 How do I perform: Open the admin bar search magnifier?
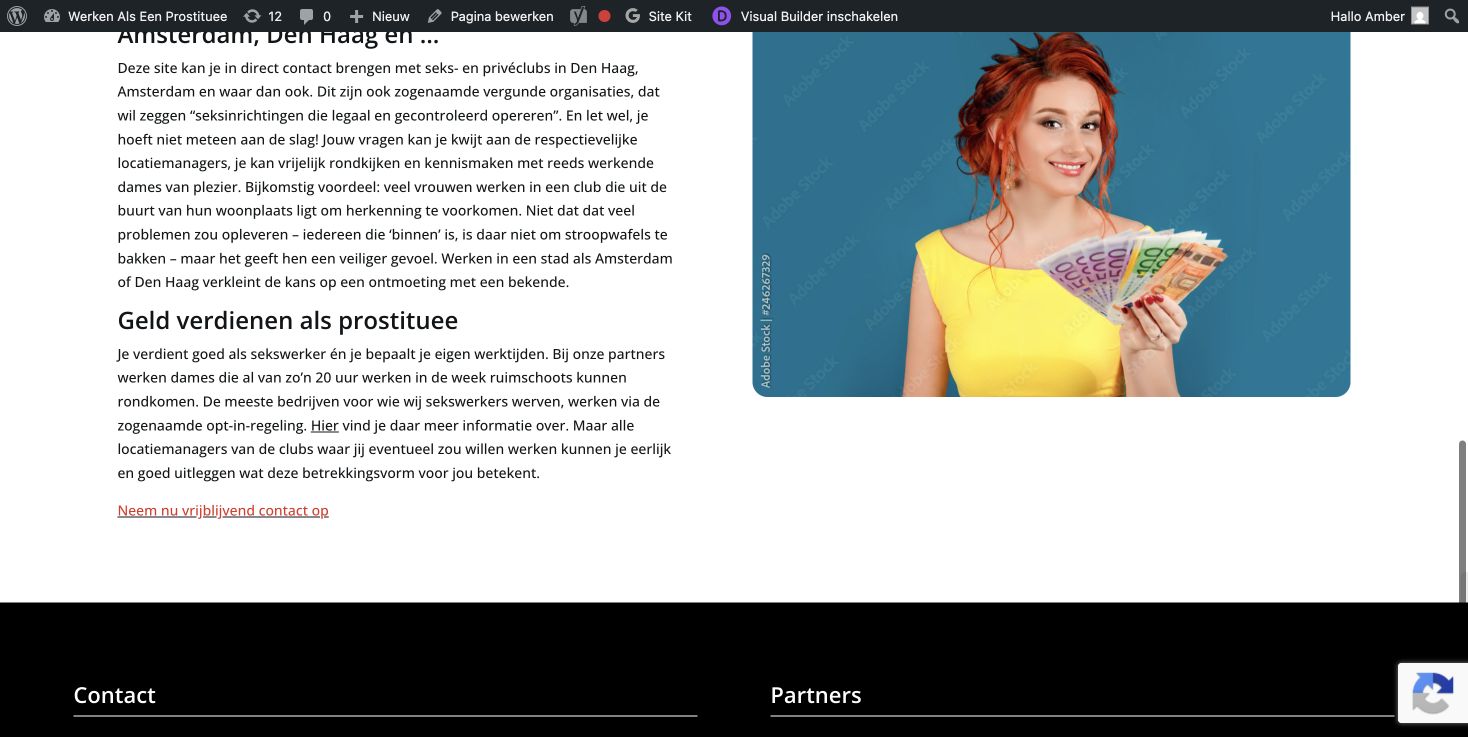tap(1452, 16)
